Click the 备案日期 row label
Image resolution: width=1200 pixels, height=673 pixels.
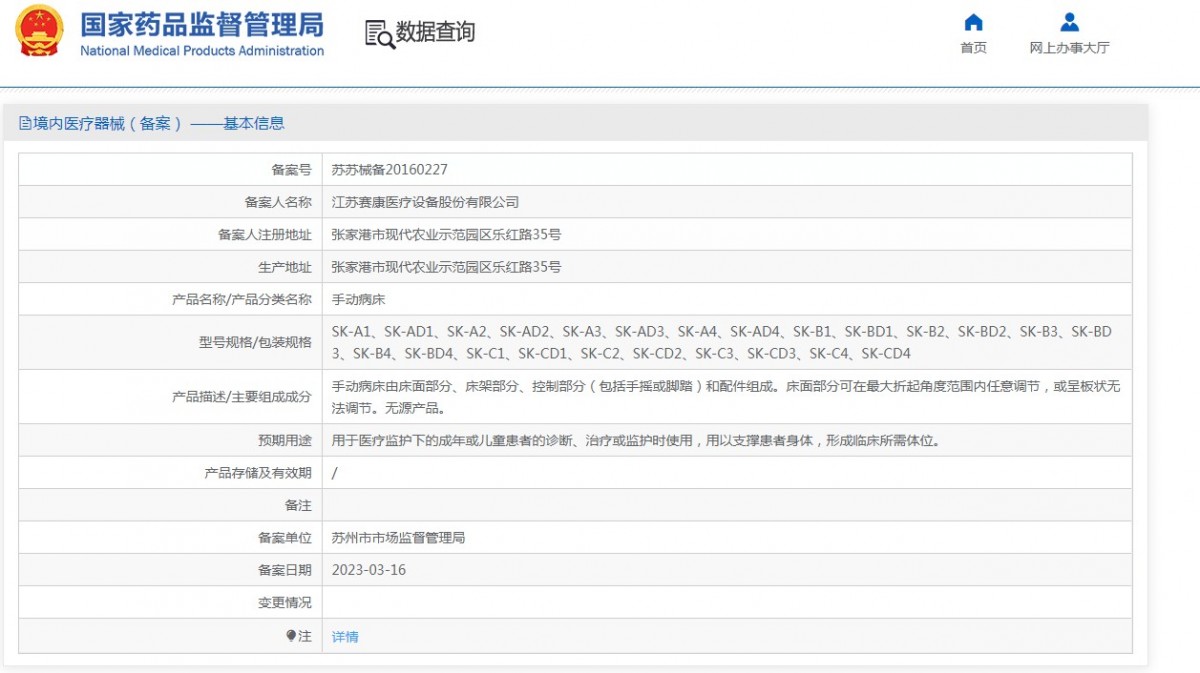pyautogui.click(x=285, y=570)
